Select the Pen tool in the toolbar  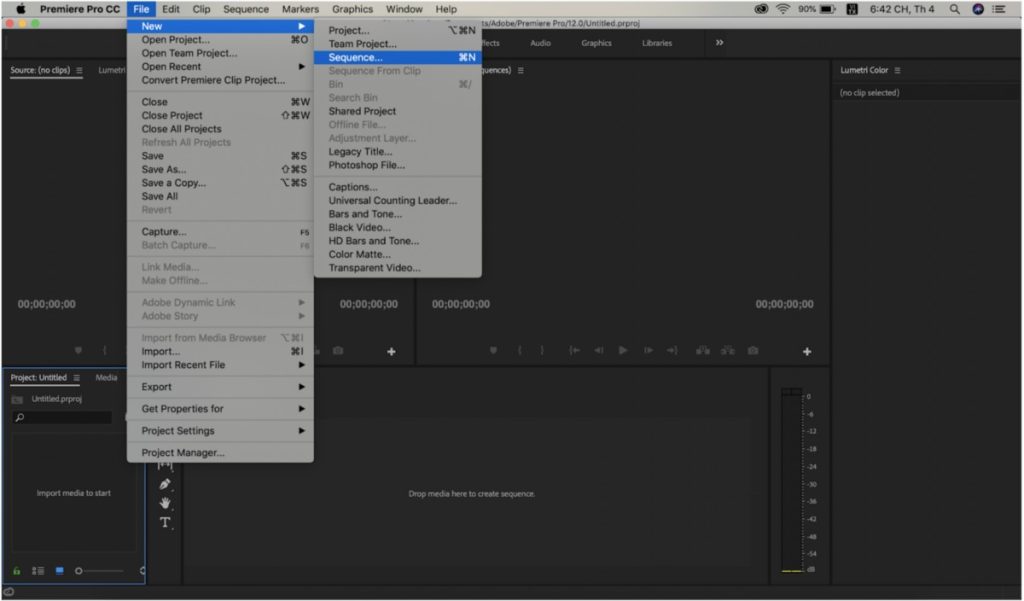(164, 483)
